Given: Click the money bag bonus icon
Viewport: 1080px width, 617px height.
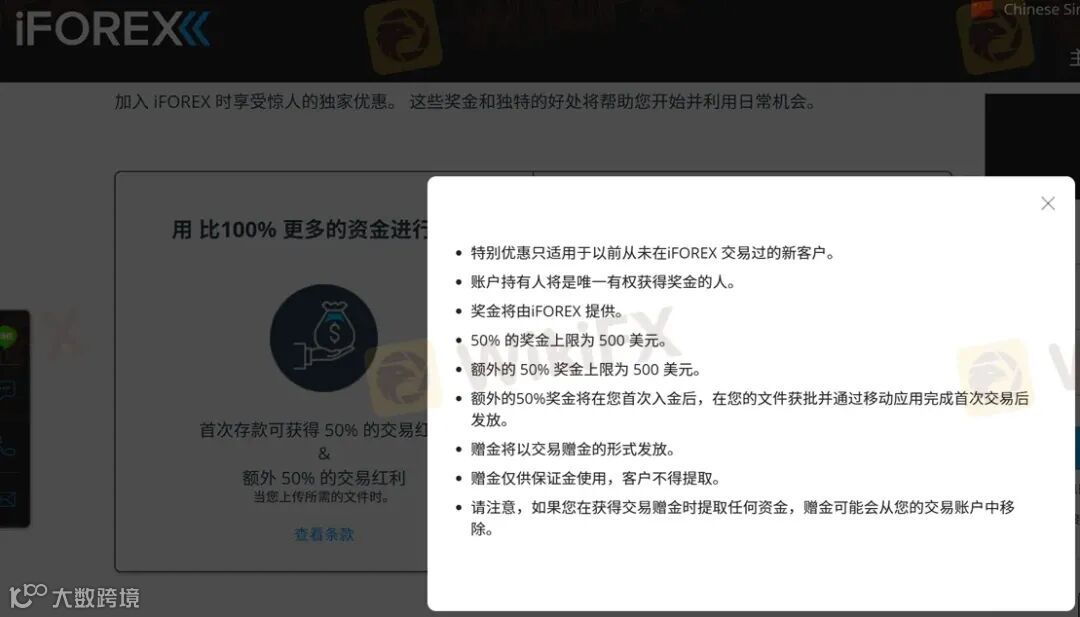Looking at the screenshot, I should [x=324, y=338].
